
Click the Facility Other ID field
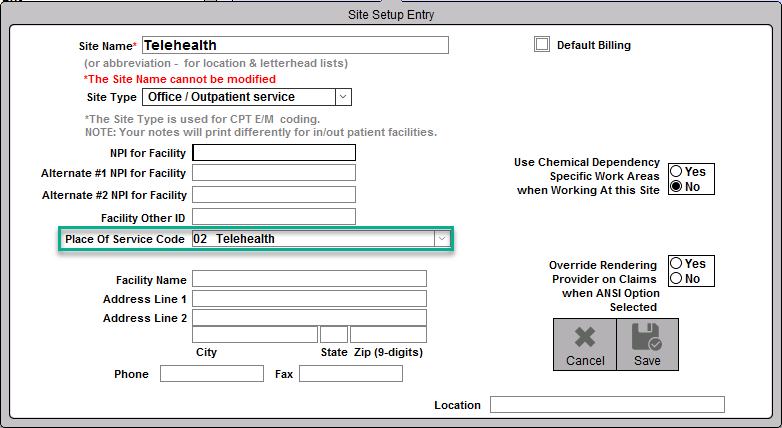point(274,217)
